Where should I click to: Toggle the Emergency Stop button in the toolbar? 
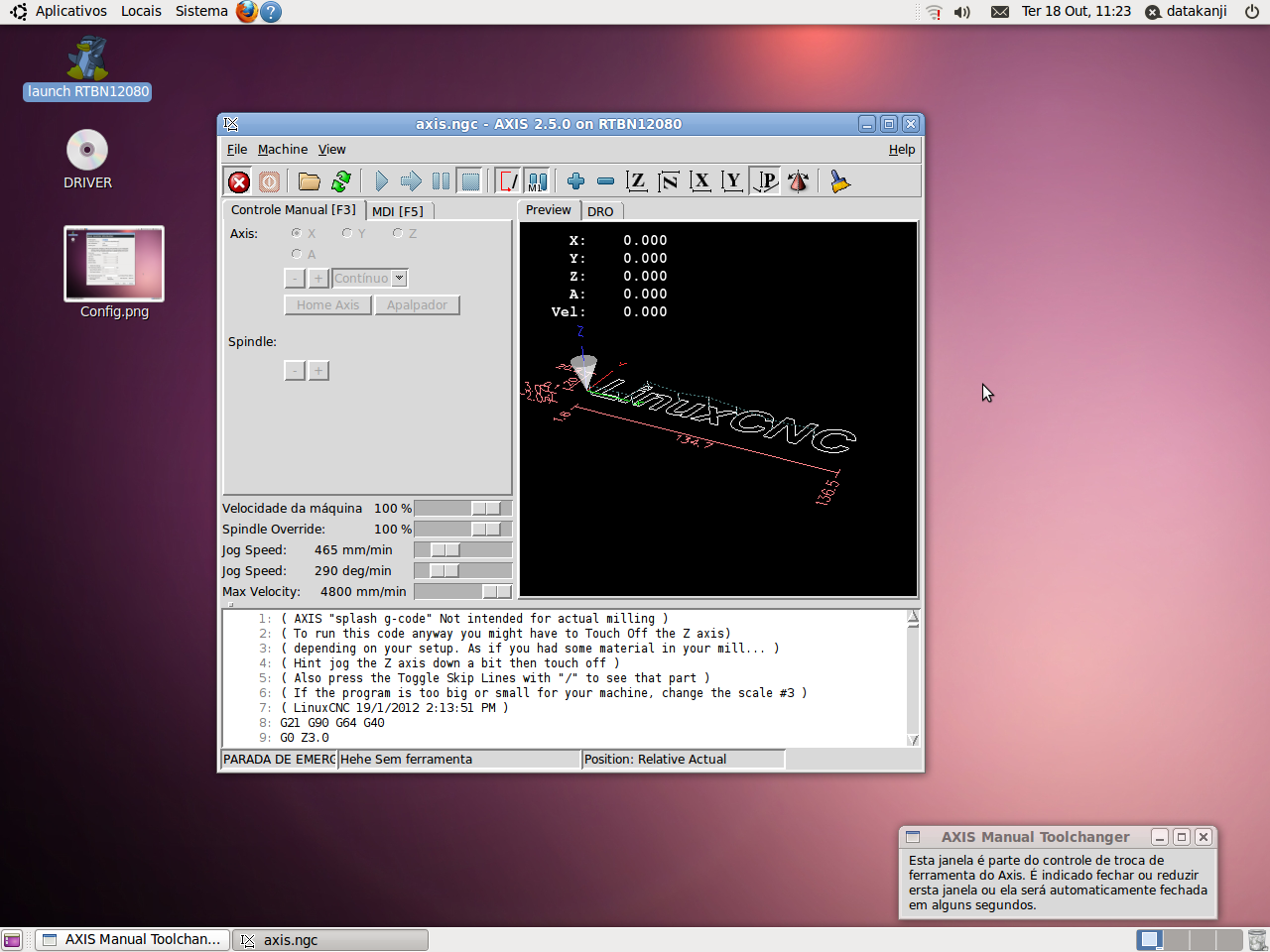[x=239, y=181]
